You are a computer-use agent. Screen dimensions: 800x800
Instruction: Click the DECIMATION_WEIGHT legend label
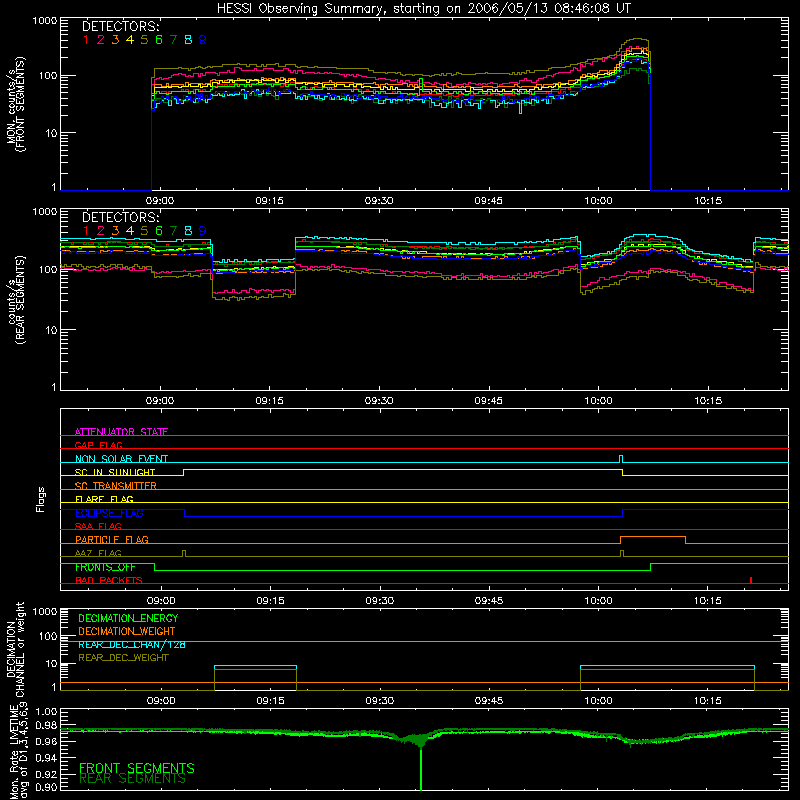click(x=127, y=631)
